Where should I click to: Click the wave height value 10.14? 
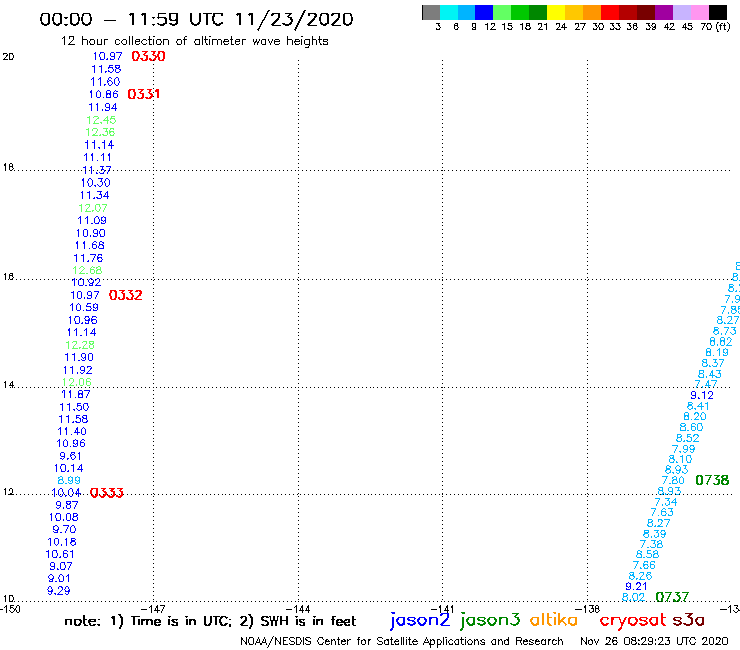pos(68,468)
